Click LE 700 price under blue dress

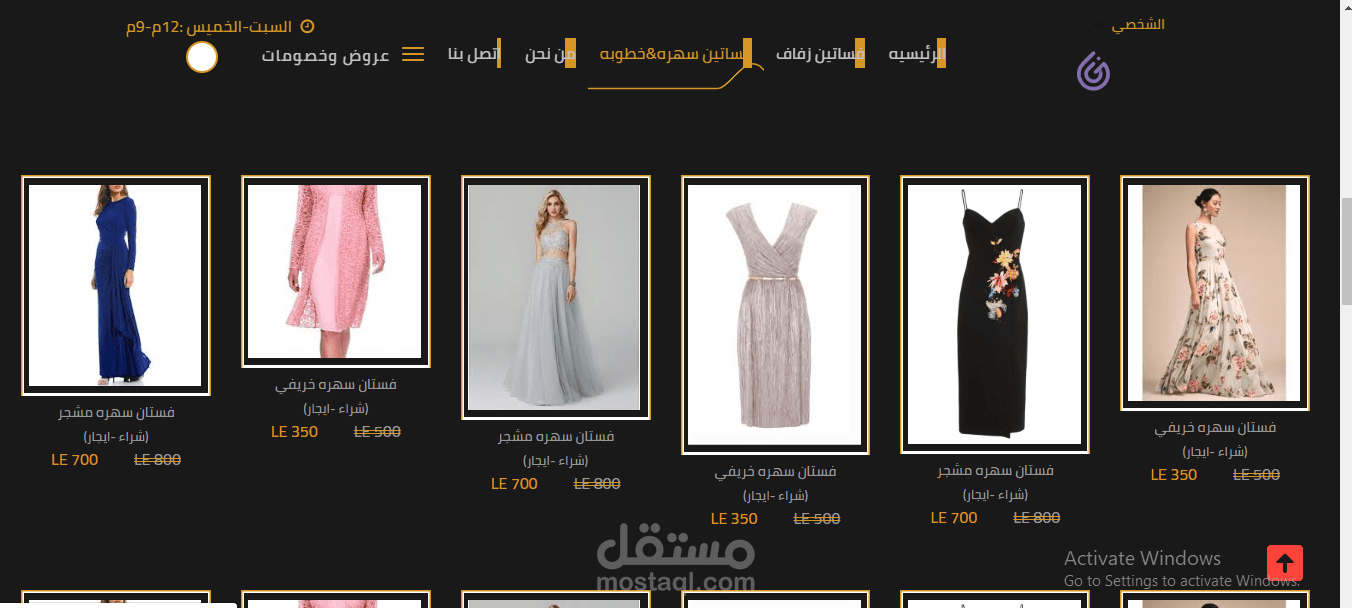pyautogui.click(x=75, y=460)
